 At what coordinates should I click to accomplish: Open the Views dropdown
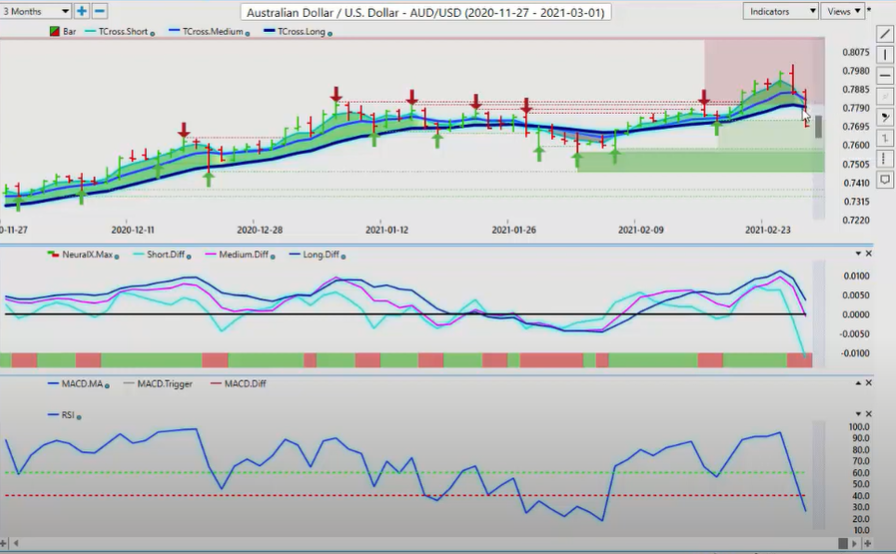pos(843,11)
